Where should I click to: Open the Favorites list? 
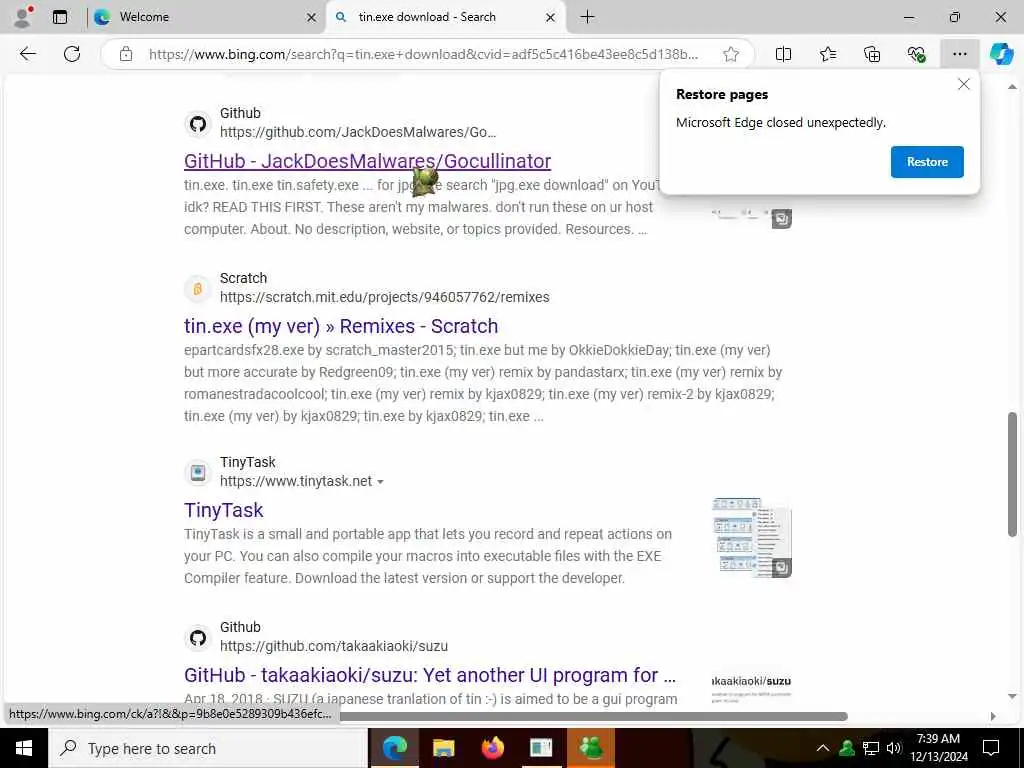[x=828, y=54]
